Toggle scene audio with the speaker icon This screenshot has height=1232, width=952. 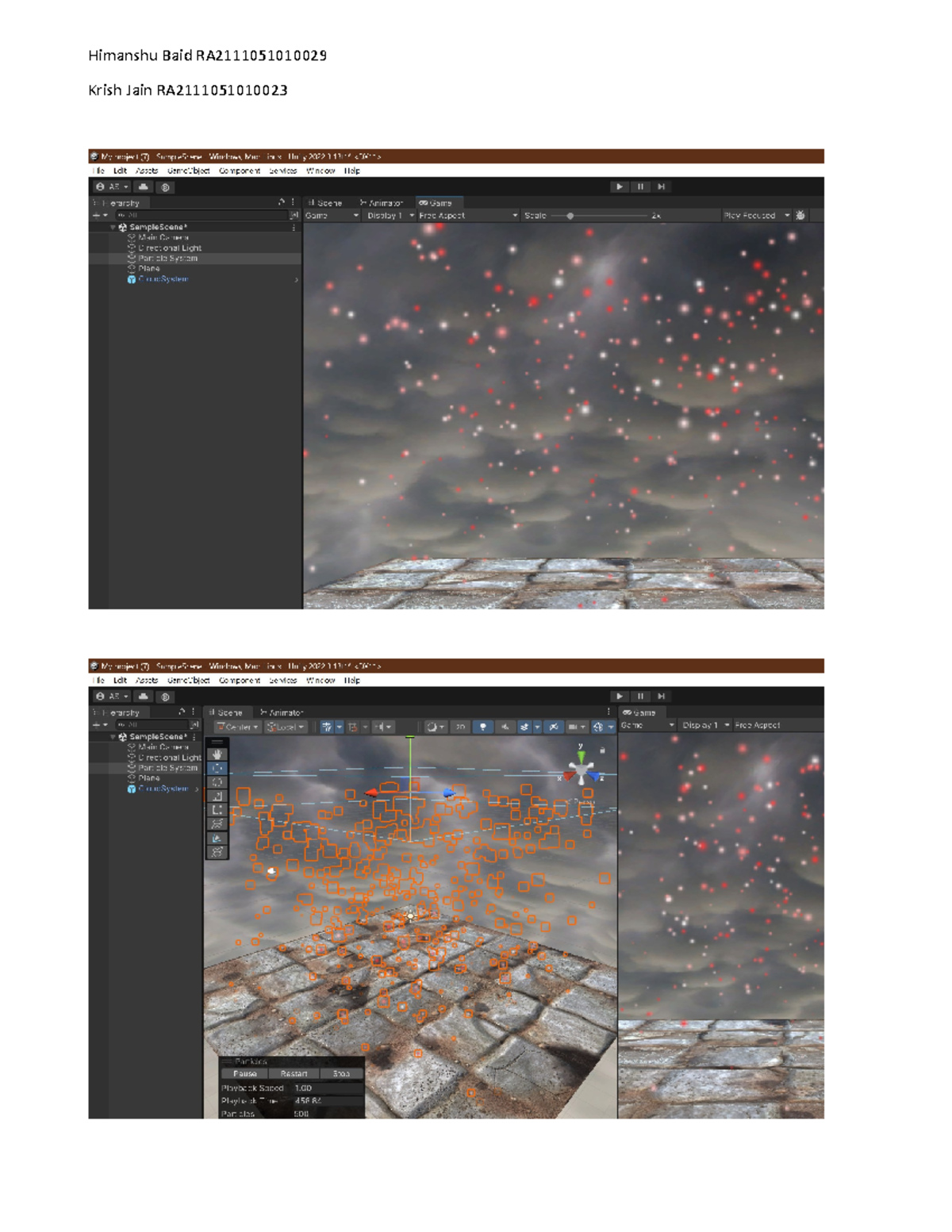[x=504, y=727]
